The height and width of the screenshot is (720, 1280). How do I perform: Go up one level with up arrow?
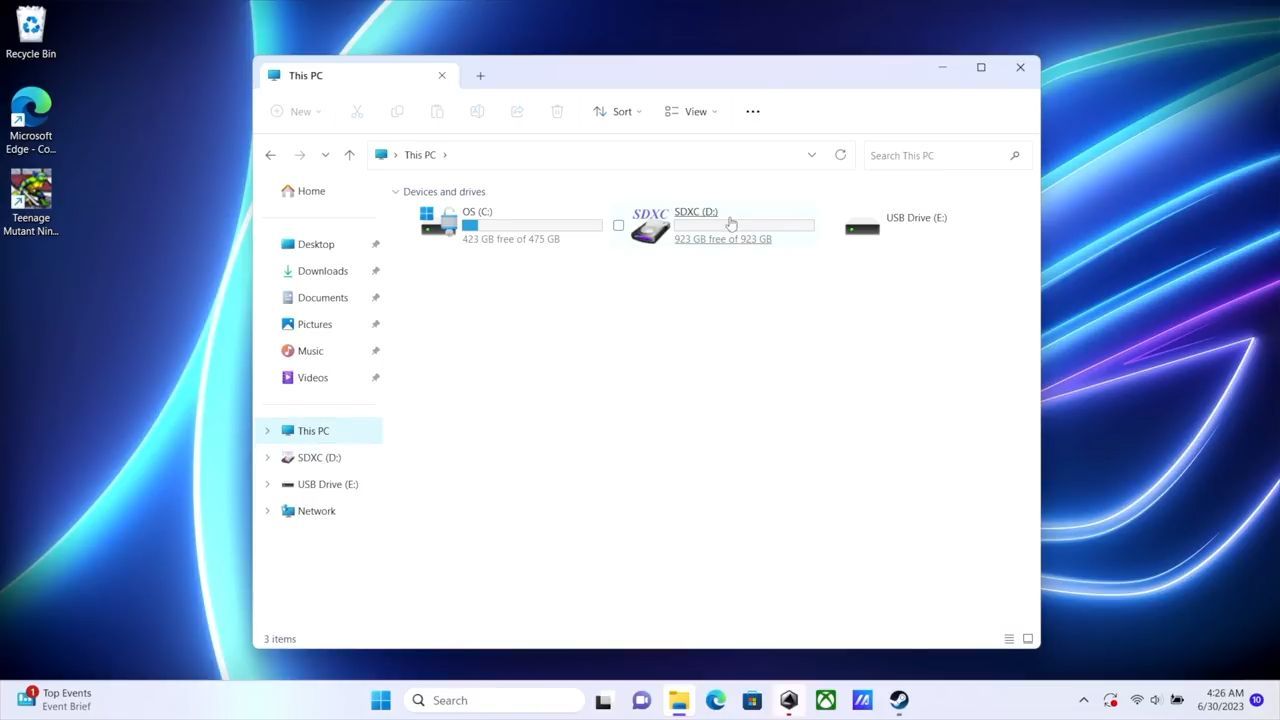pyautogui.click(x=349, y=155)
